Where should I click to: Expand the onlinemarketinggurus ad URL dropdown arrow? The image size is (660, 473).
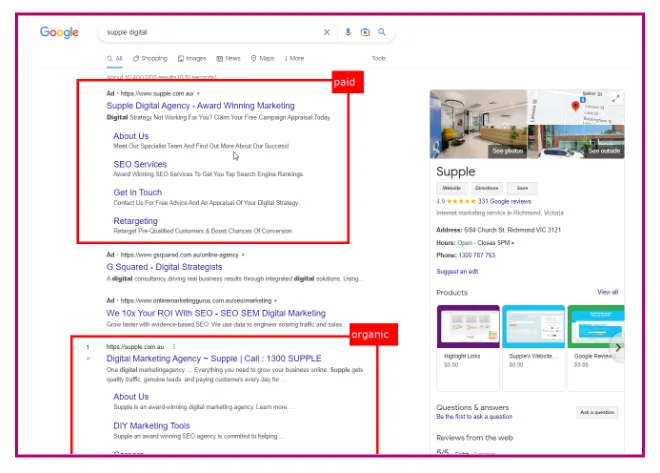(275, 301)
